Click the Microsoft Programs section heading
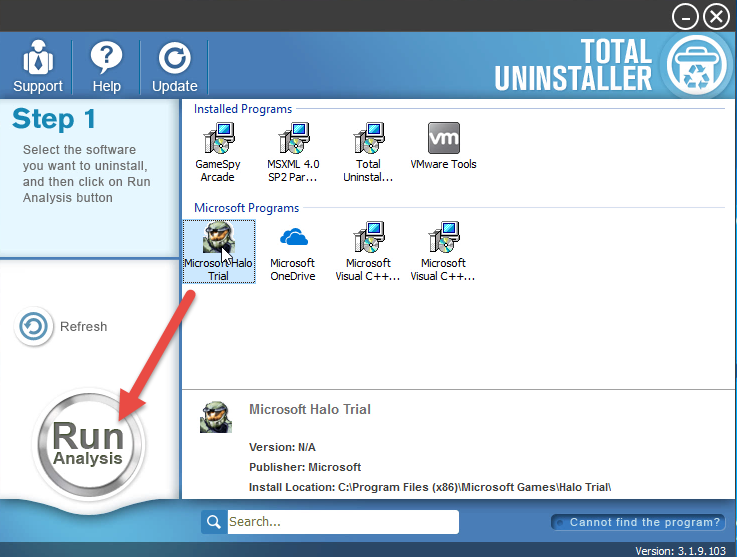The width and height of the screenshot is (737, 557). (246, 208)
